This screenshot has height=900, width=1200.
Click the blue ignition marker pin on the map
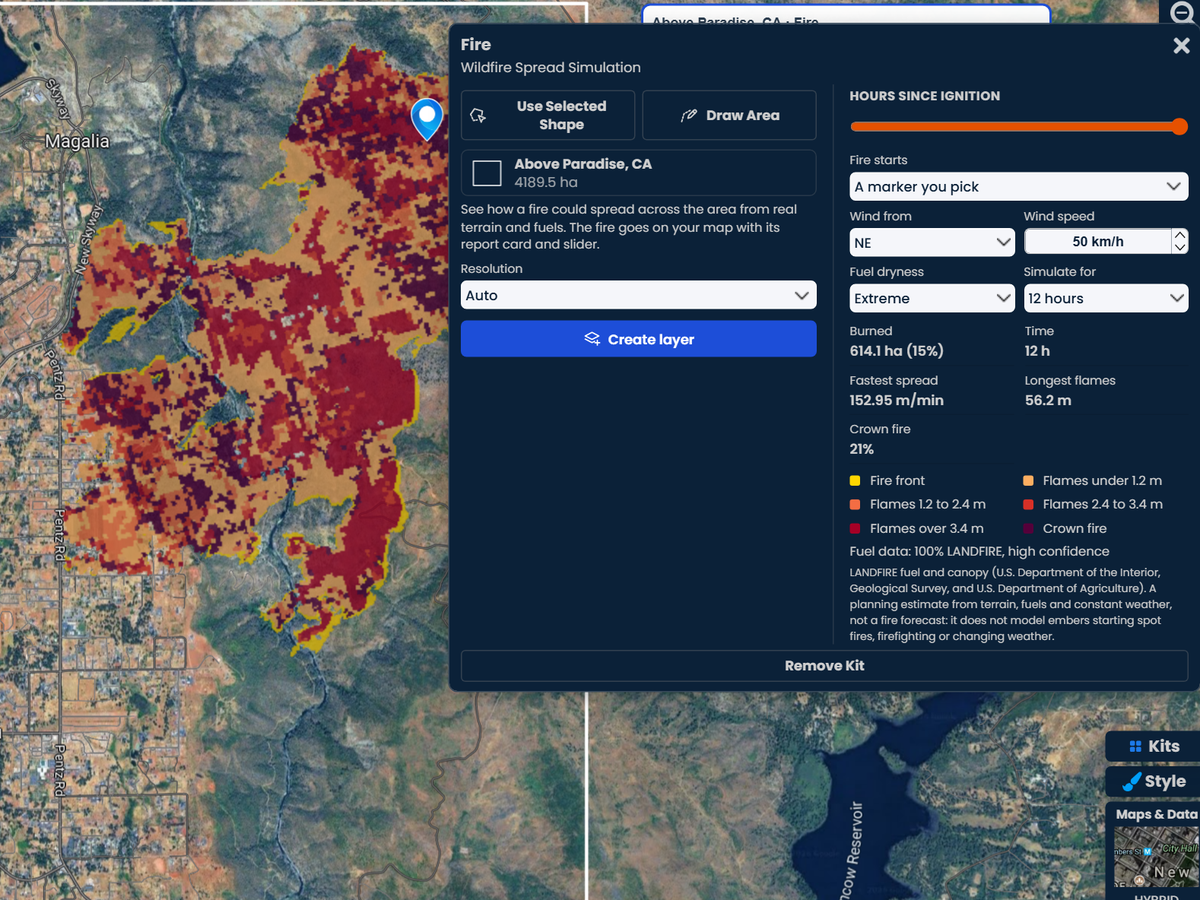point(427,119)
